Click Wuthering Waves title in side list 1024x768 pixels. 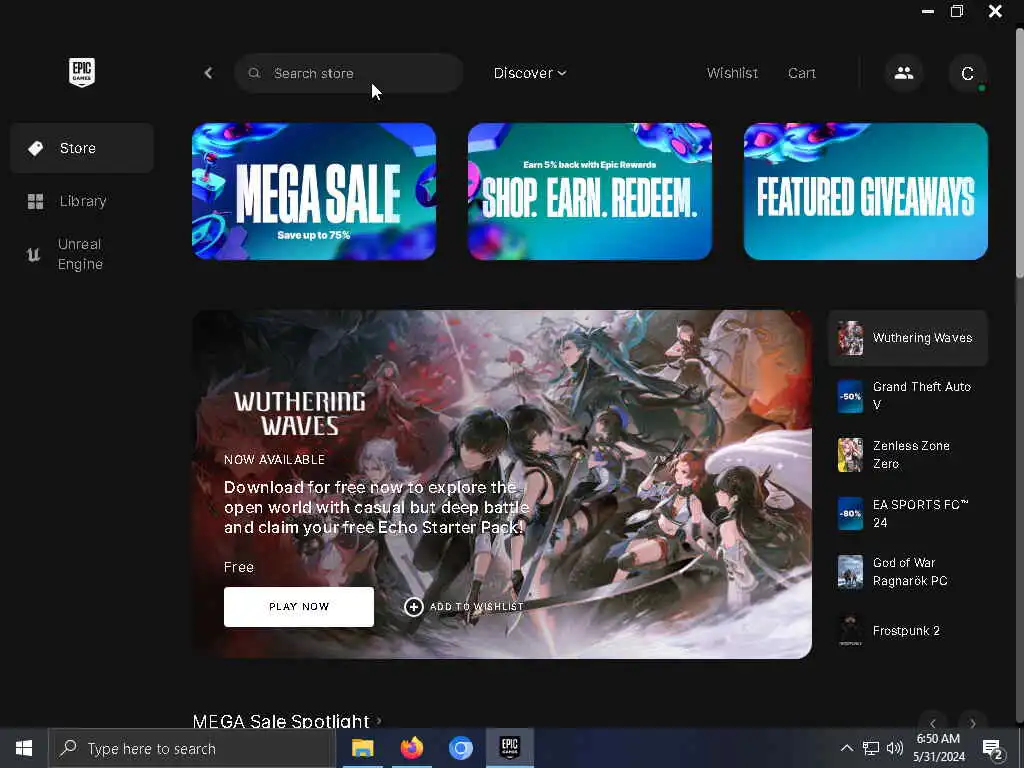click(922, 338)
